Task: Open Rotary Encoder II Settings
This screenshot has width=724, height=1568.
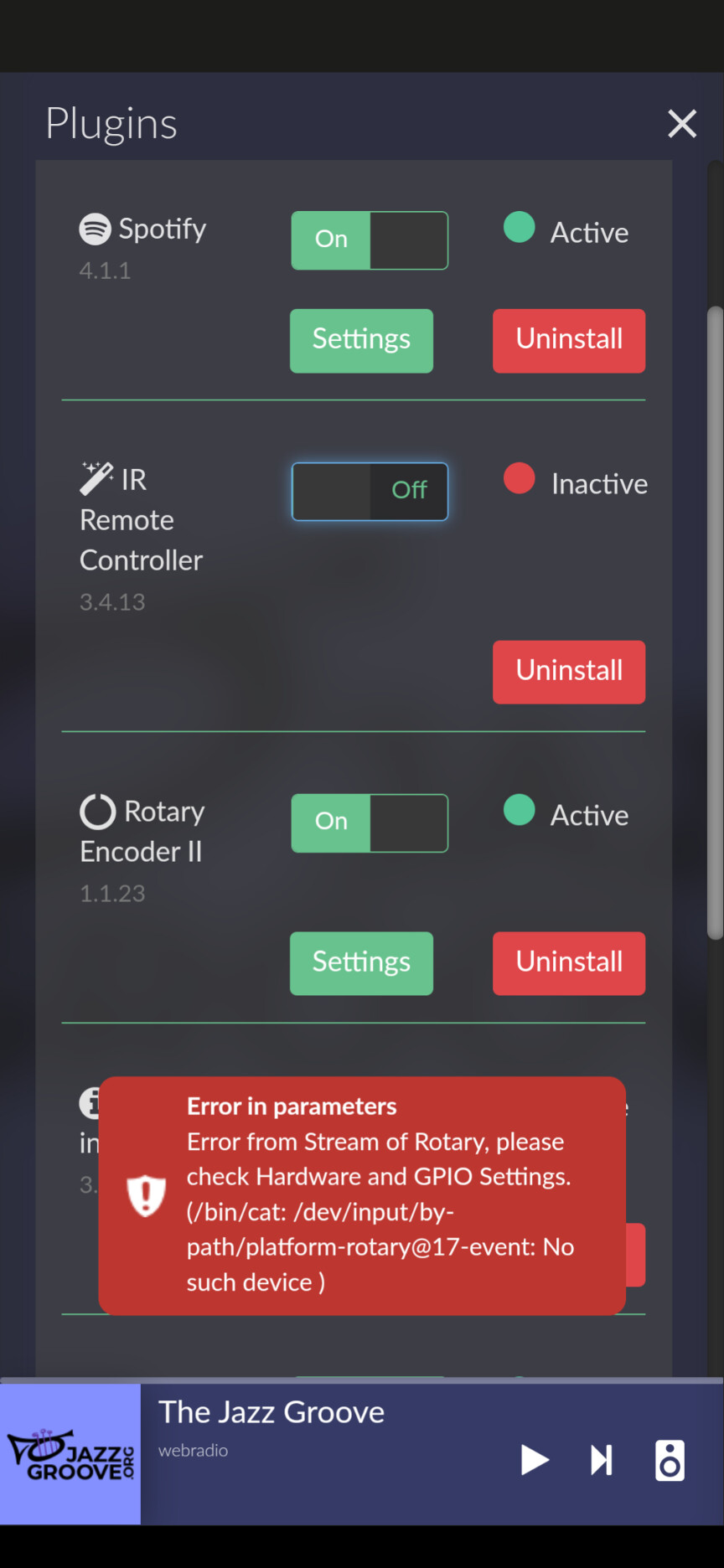Action: (x=361, y=963)
